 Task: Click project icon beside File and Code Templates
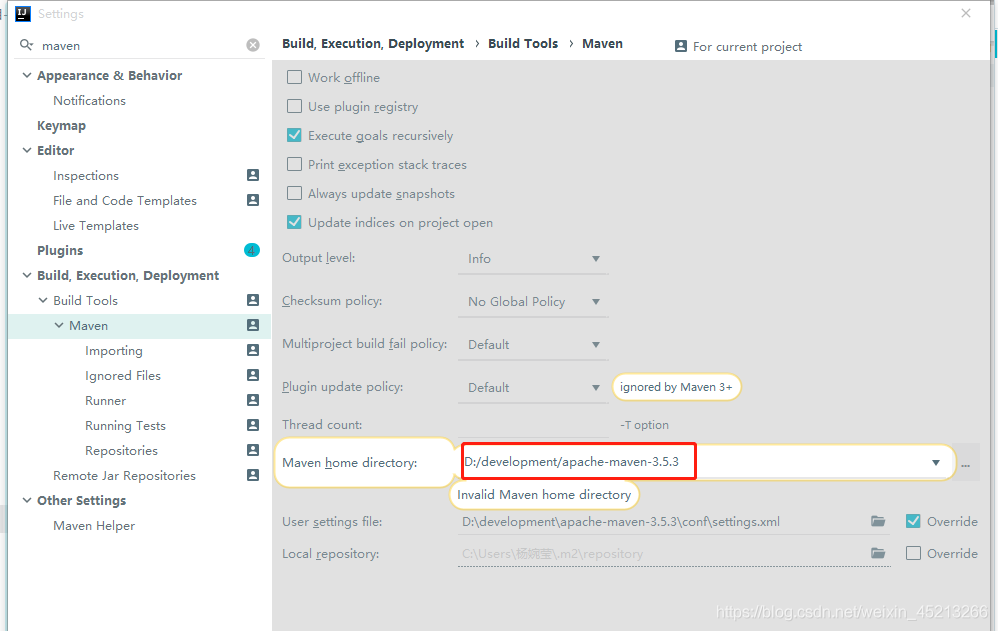tap(253, 200)
